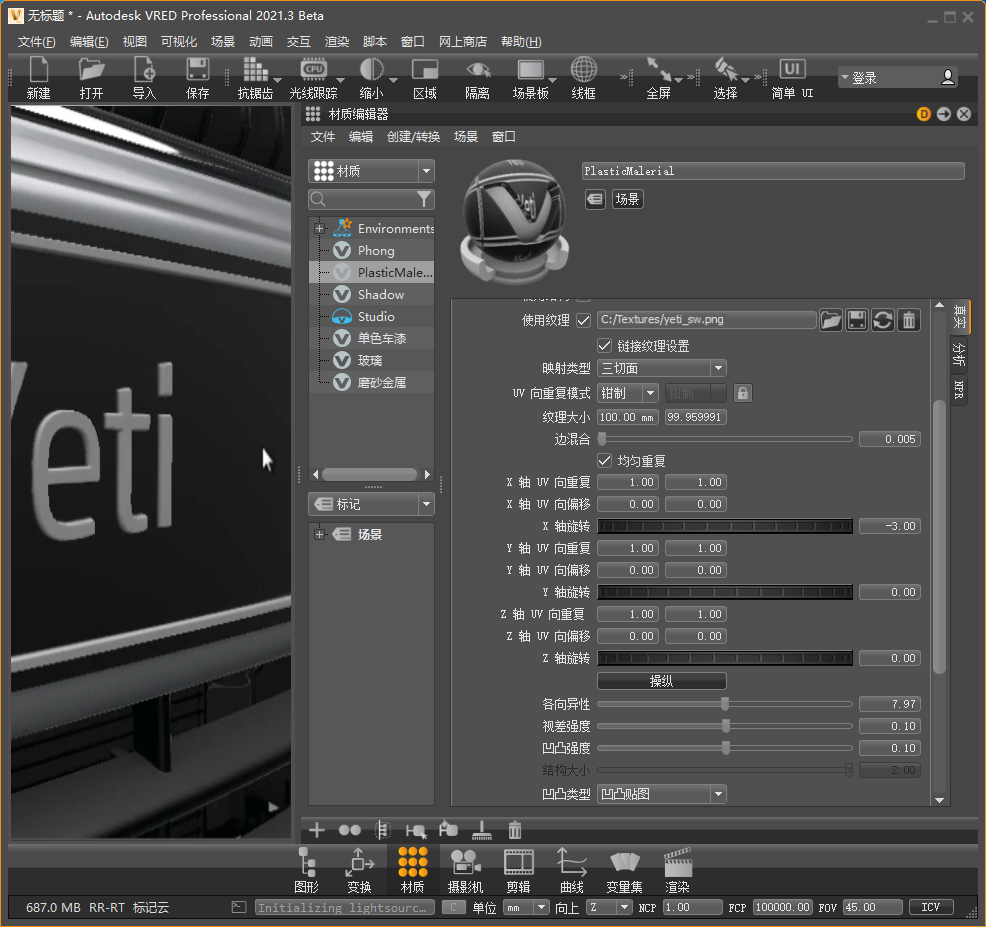Toggle wireframe (线框) globe icon
The width and height of the screenshot is (986, 927).
[584, 78]
